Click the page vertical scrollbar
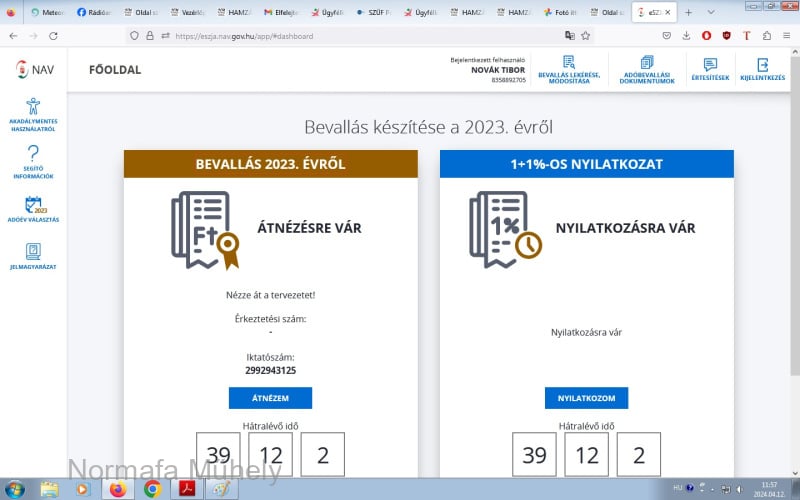 795,214
